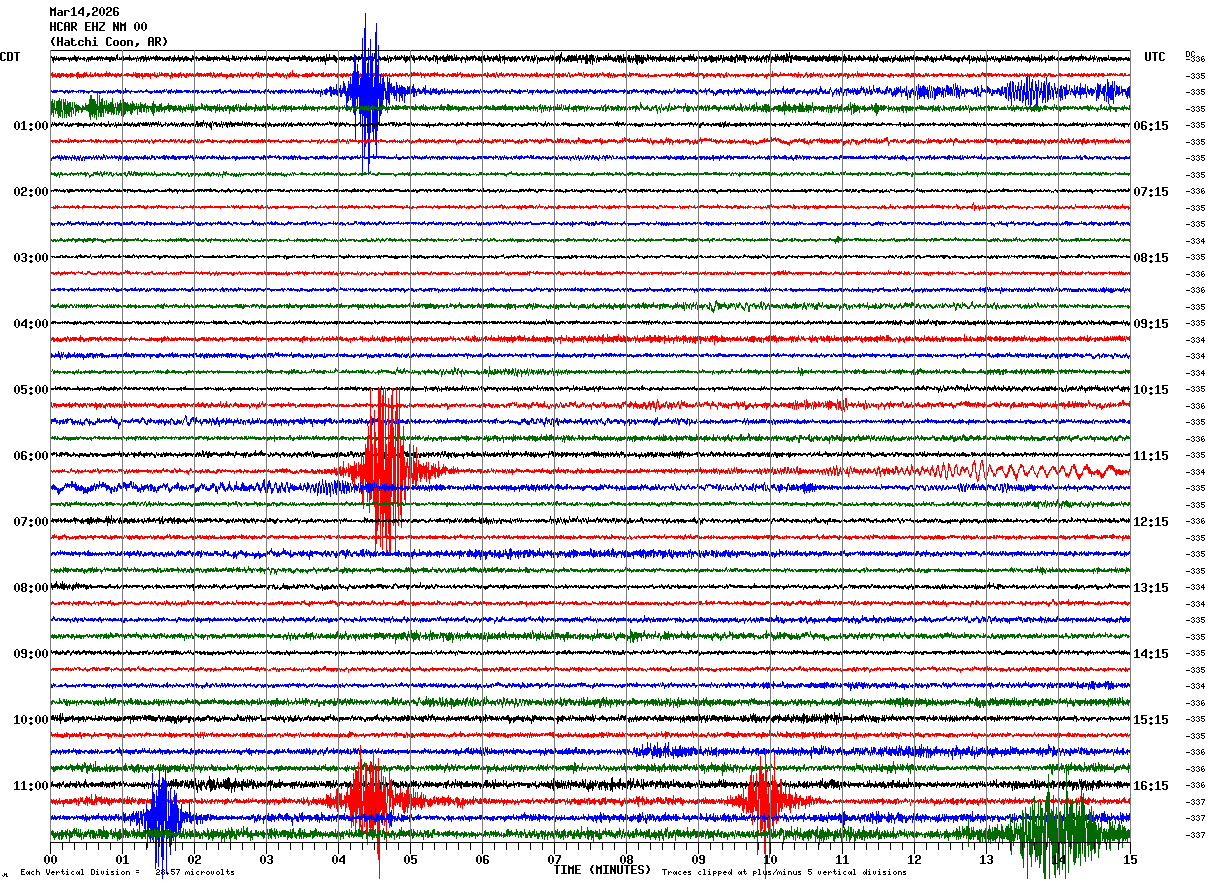Viewport: 1210px width, 886px height.
Task: Select the 02:00 CDT row label
Action: coord(31,192)
